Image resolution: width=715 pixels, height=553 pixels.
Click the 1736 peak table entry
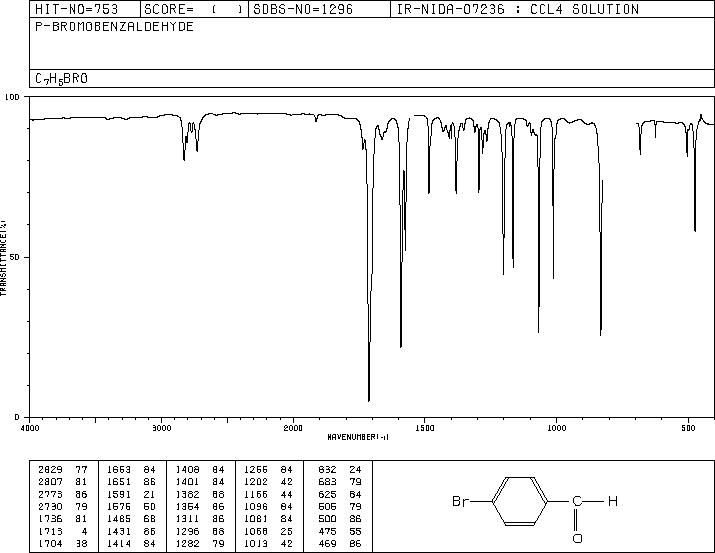(62, 519)
